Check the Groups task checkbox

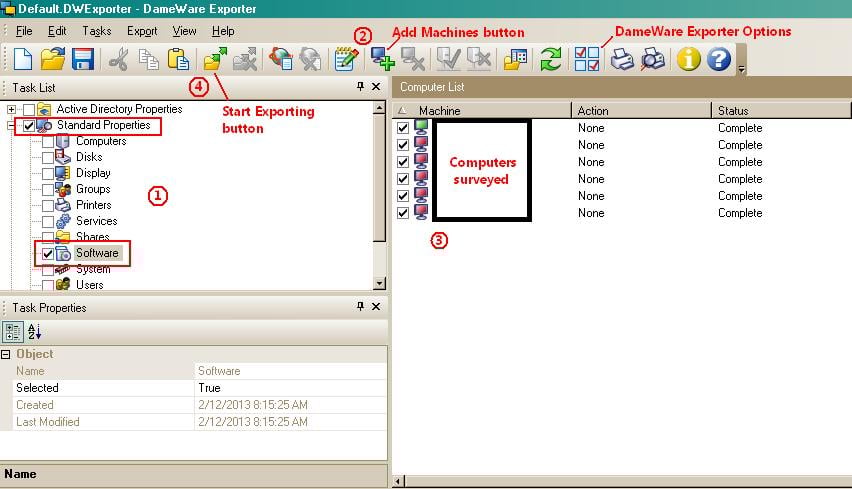[48, 190]
